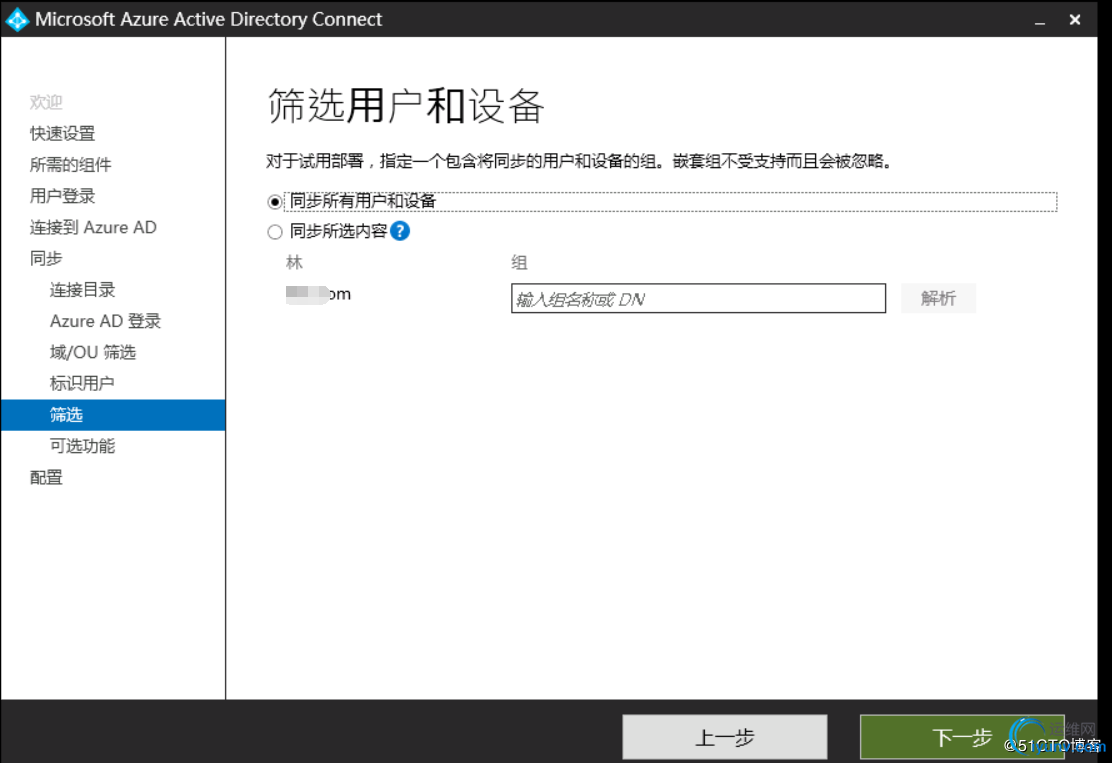The height and width of the screenshot is (763, 1112).
Task: Open the 标识用户 sub-step
Action: pos(82,384)
